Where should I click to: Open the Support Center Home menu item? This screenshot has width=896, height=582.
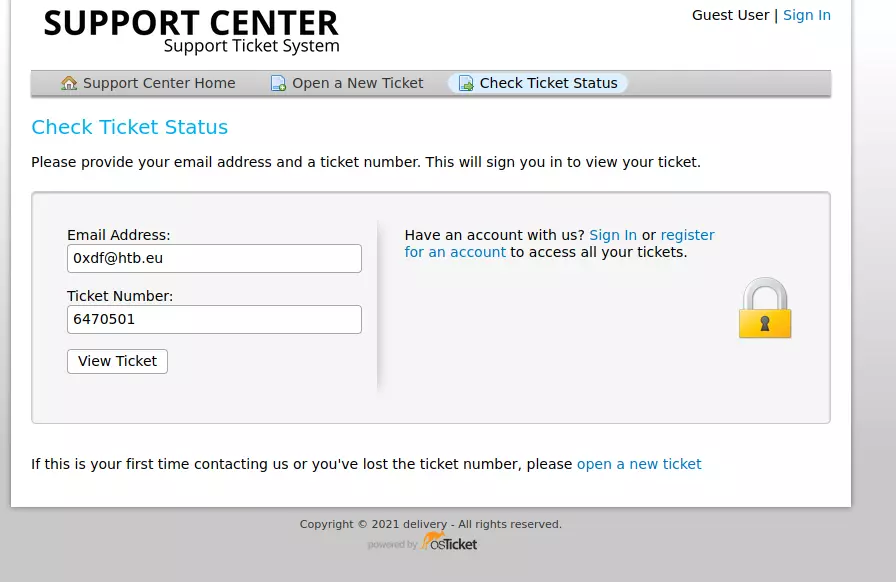pos(159,83)
